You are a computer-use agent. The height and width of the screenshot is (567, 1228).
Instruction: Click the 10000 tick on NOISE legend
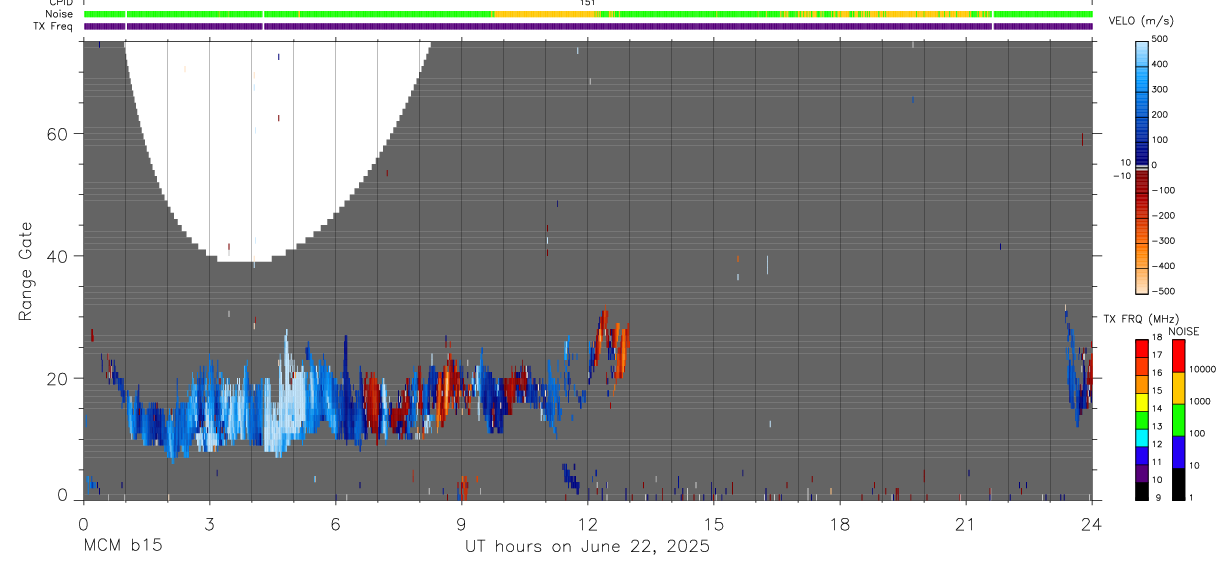pos(1203,369)
